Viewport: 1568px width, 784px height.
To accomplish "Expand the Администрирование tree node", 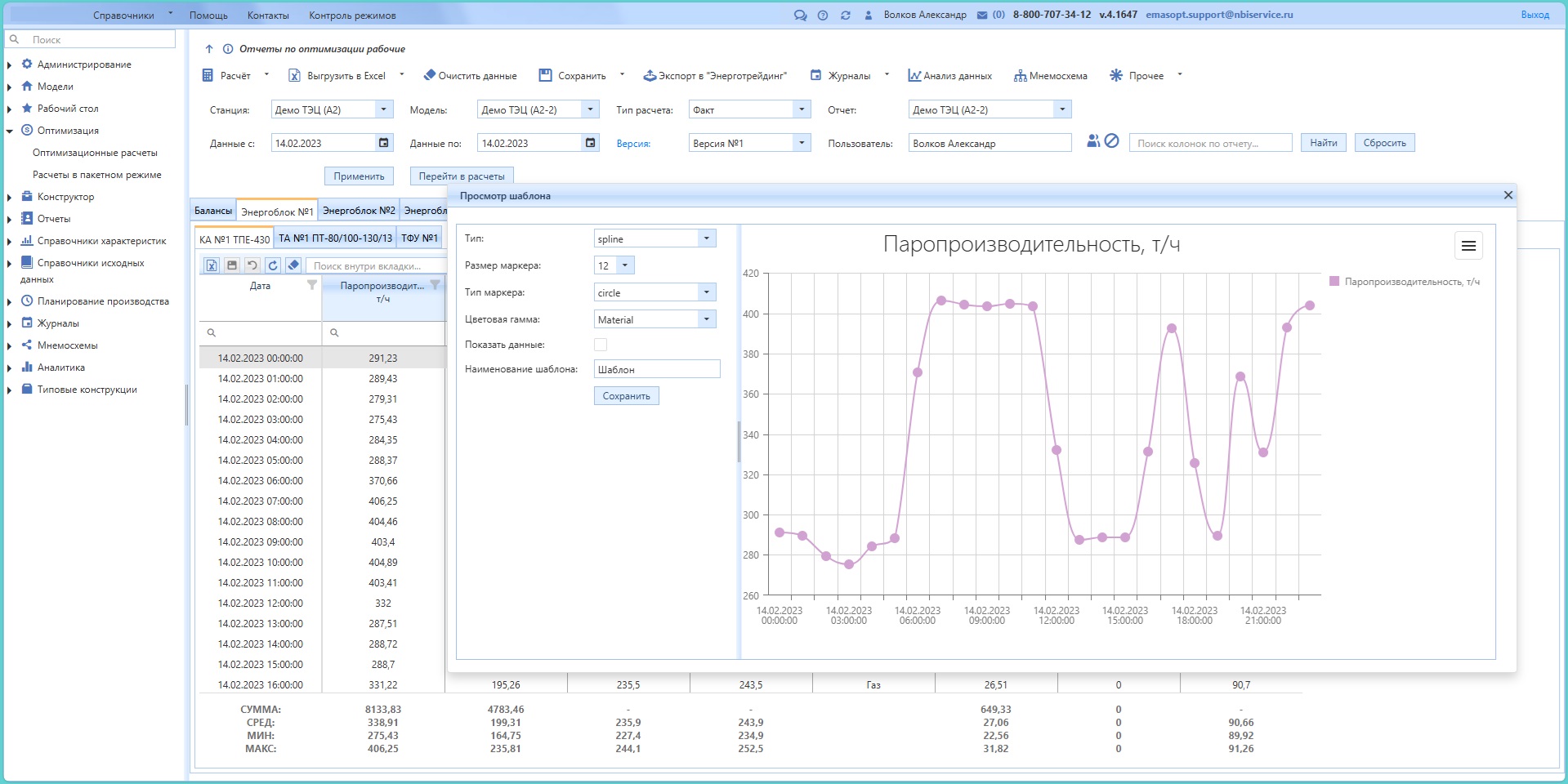I will click(x=9, y=65).
